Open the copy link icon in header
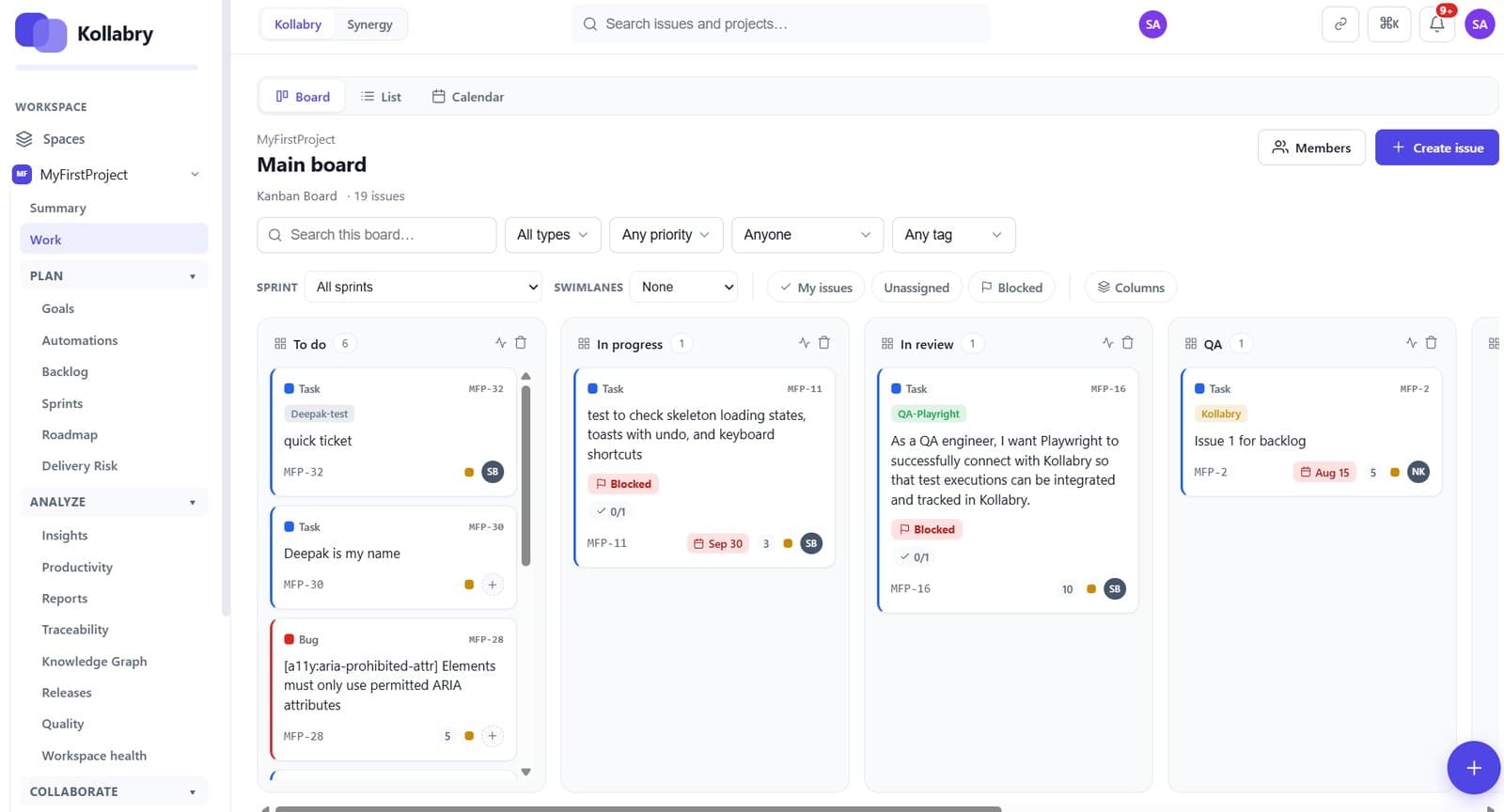Screen dimensions: 1504x812 1340,24
